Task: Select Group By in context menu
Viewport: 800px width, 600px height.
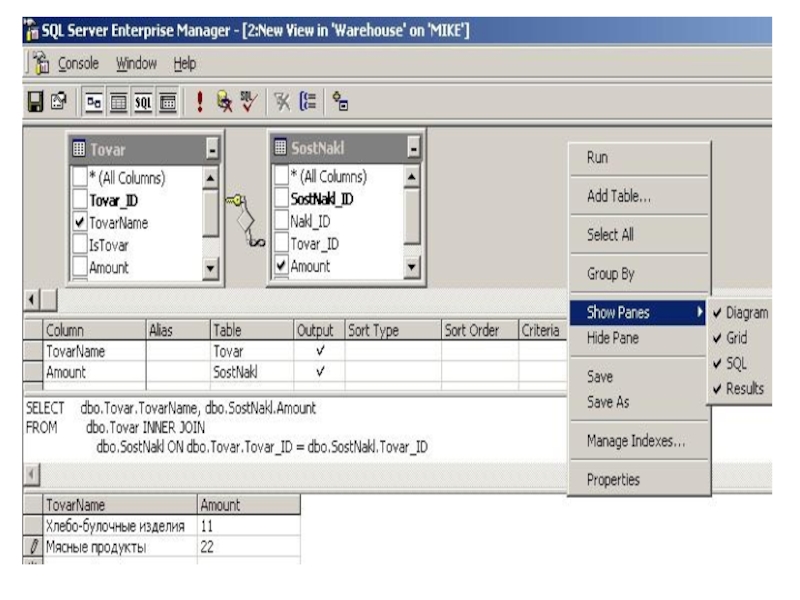Action: 611,274
